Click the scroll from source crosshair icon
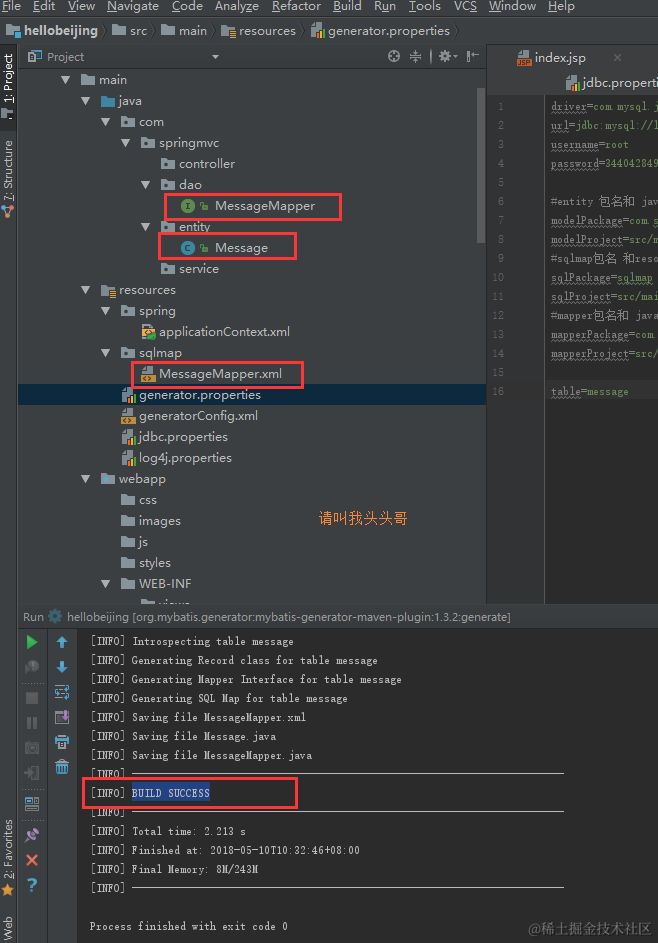 [394, 57]
